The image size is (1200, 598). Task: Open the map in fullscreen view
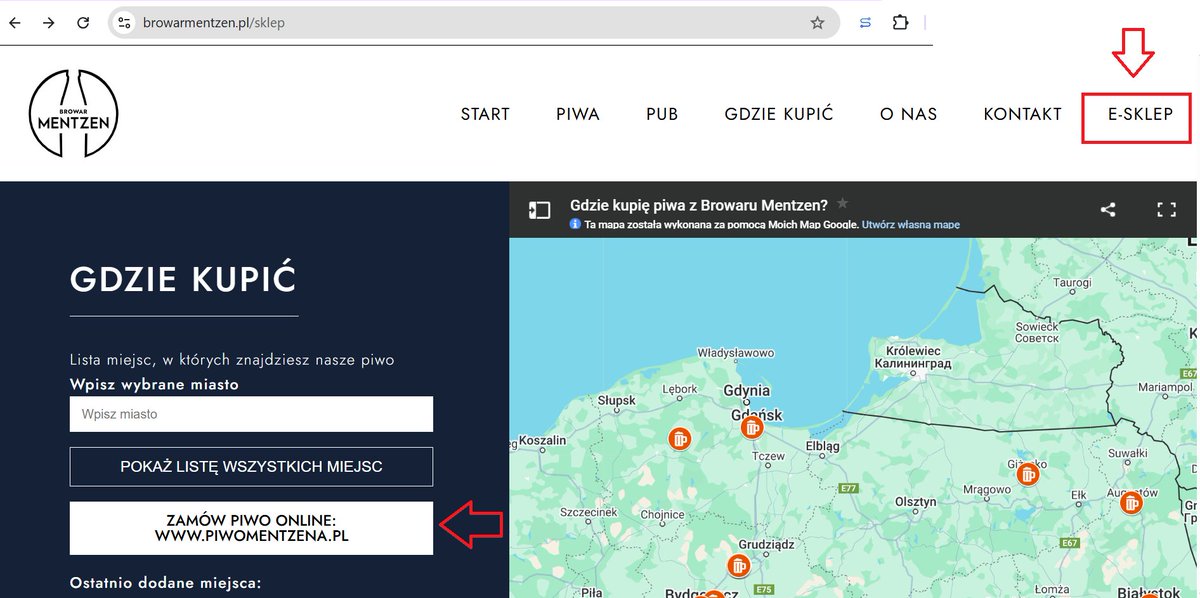point(1166,210)
